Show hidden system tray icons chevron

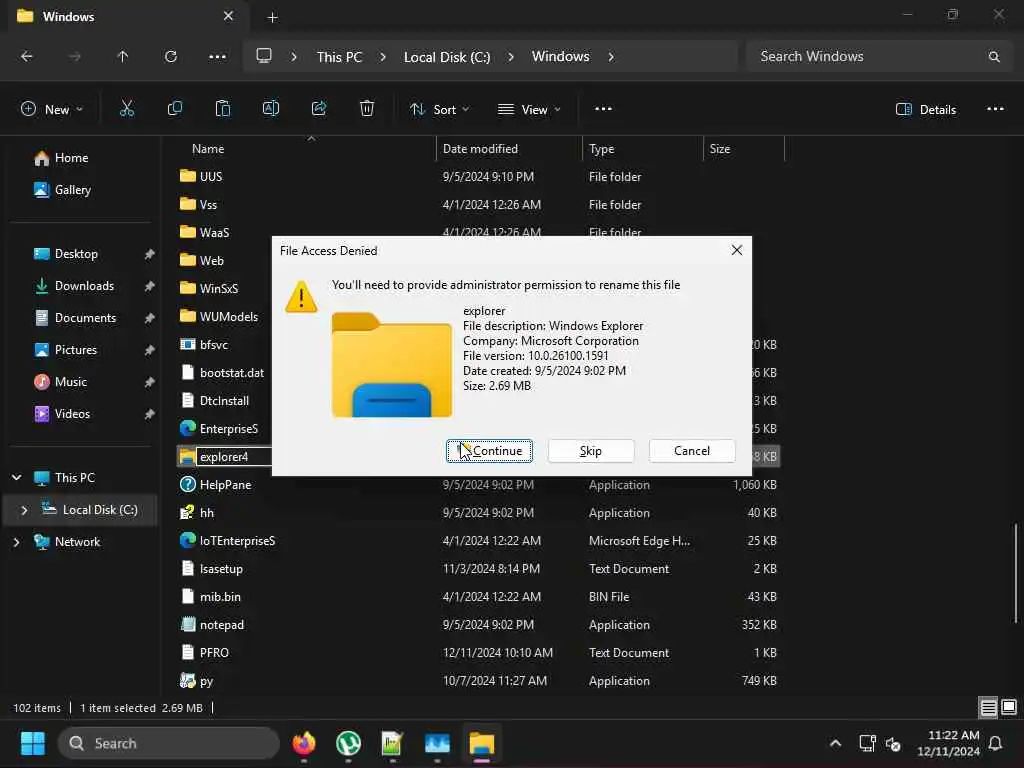(x=835, y=743)
